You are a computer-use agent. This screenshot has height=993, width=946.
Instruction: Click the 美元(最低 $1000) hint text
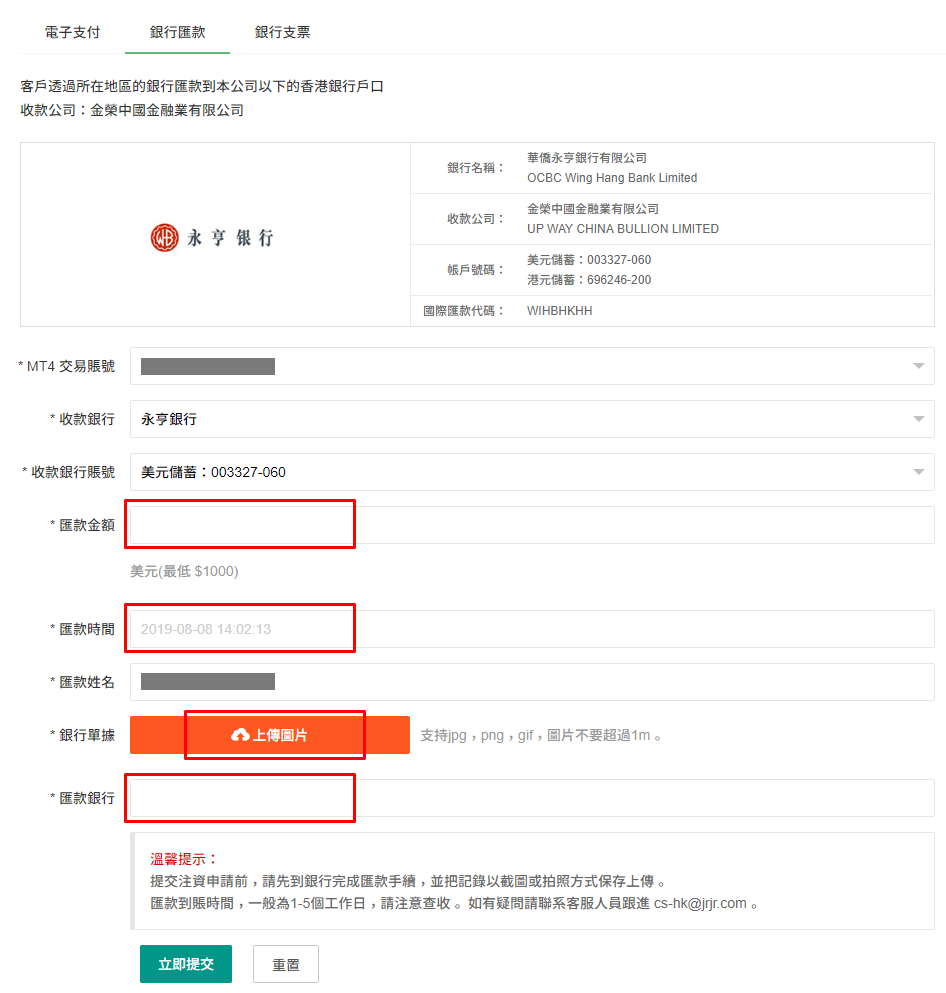(184, 571)
